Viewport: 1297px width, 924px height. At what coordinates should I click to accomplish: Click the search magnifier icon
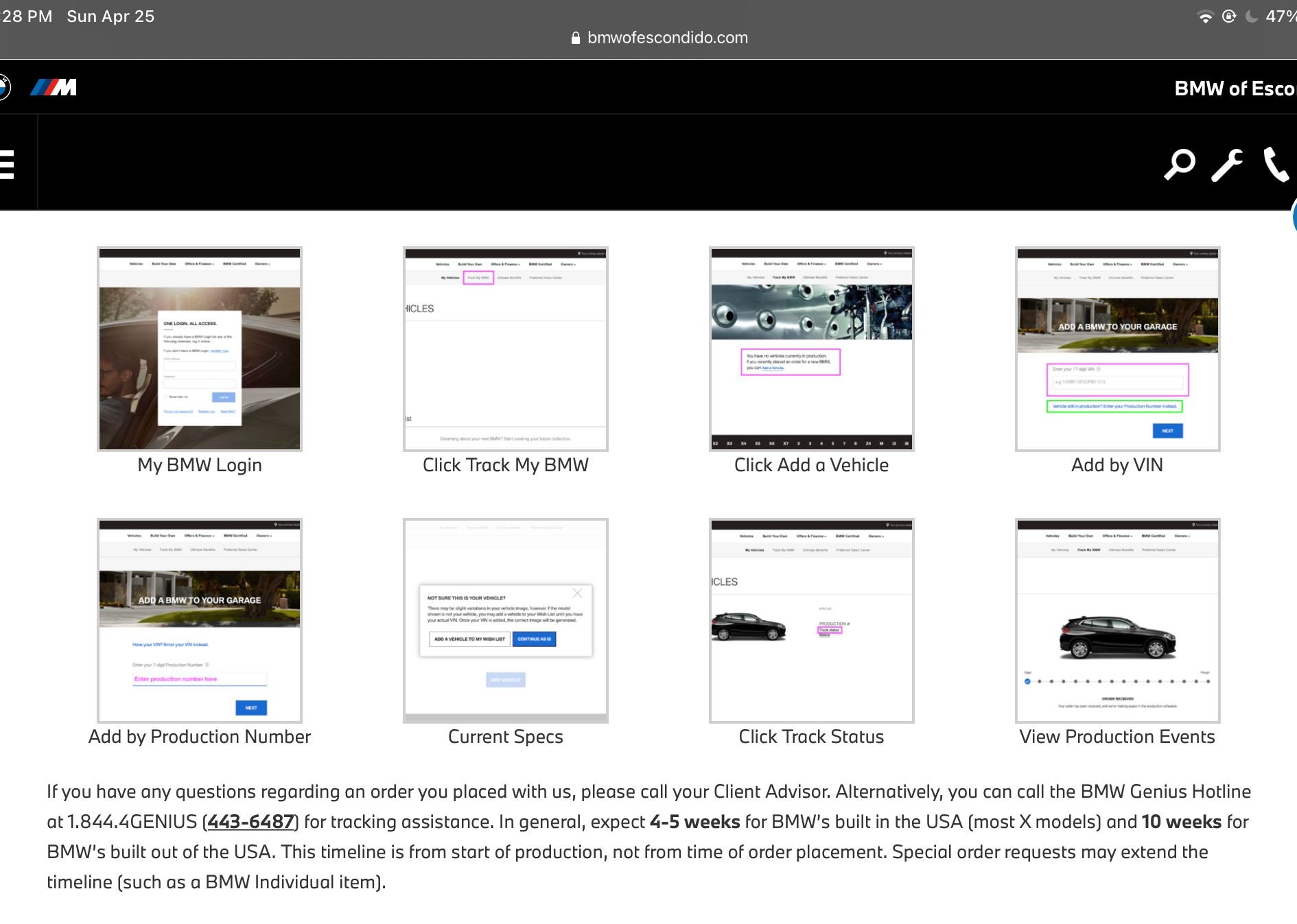point(1180,165)
